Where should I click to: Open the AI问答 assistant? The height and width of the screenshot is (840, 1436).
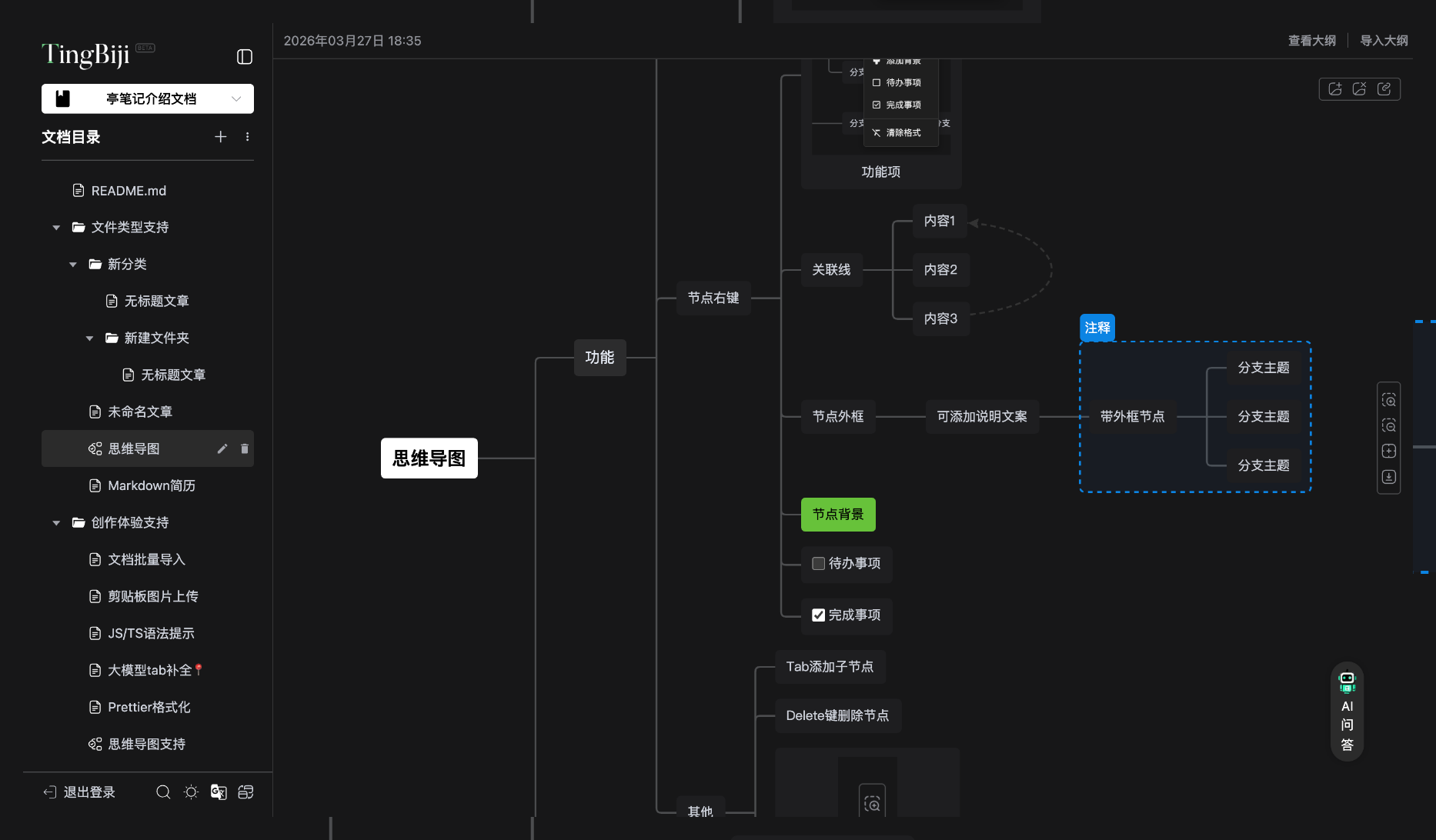click(1347, 712)
